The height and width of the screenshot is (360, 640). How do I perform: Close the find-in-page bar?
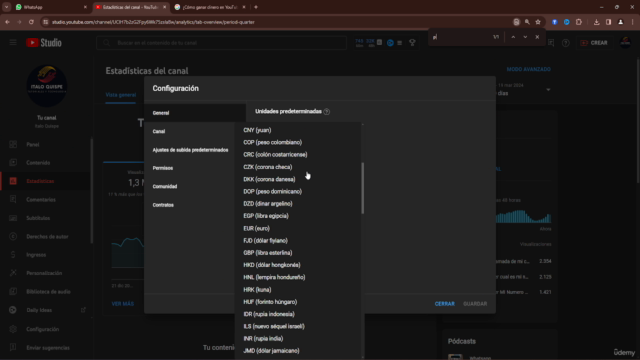click(537, 37)
